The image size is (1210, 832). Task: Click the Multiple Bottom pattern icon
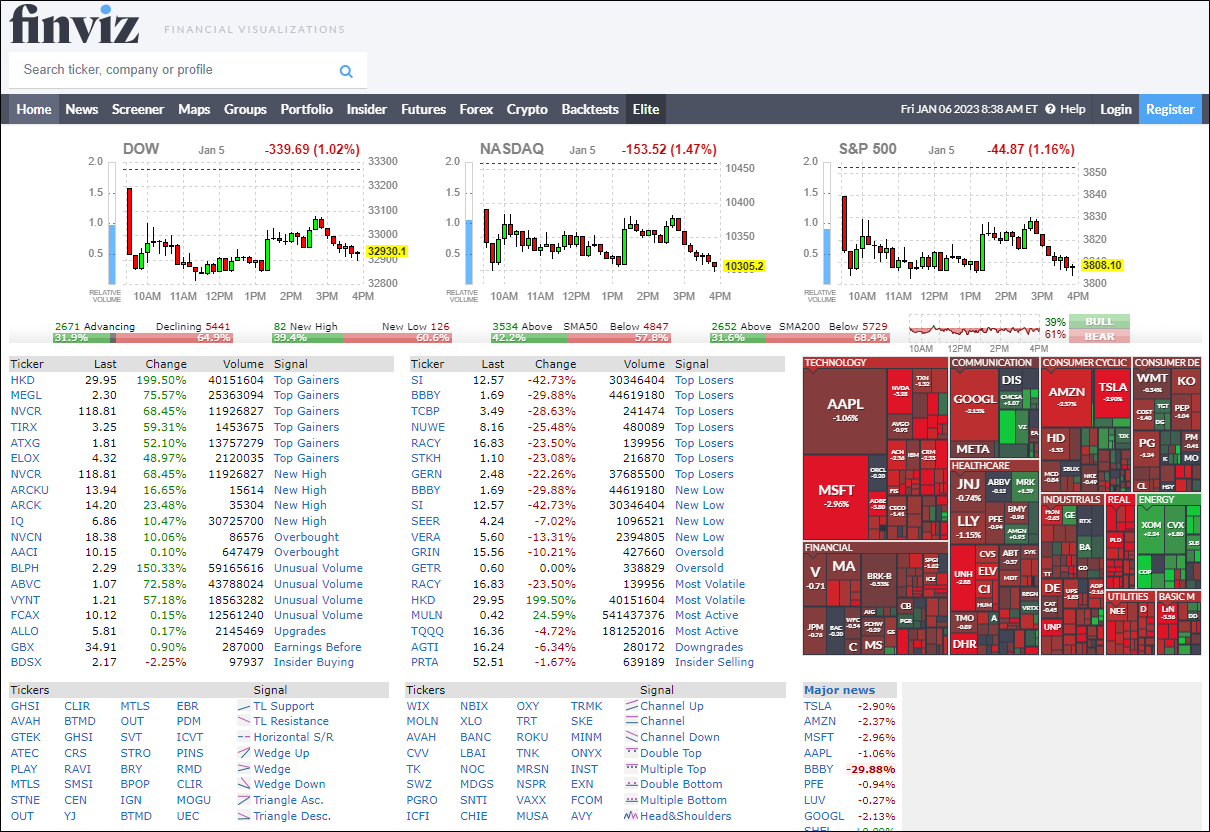[631, 800]
